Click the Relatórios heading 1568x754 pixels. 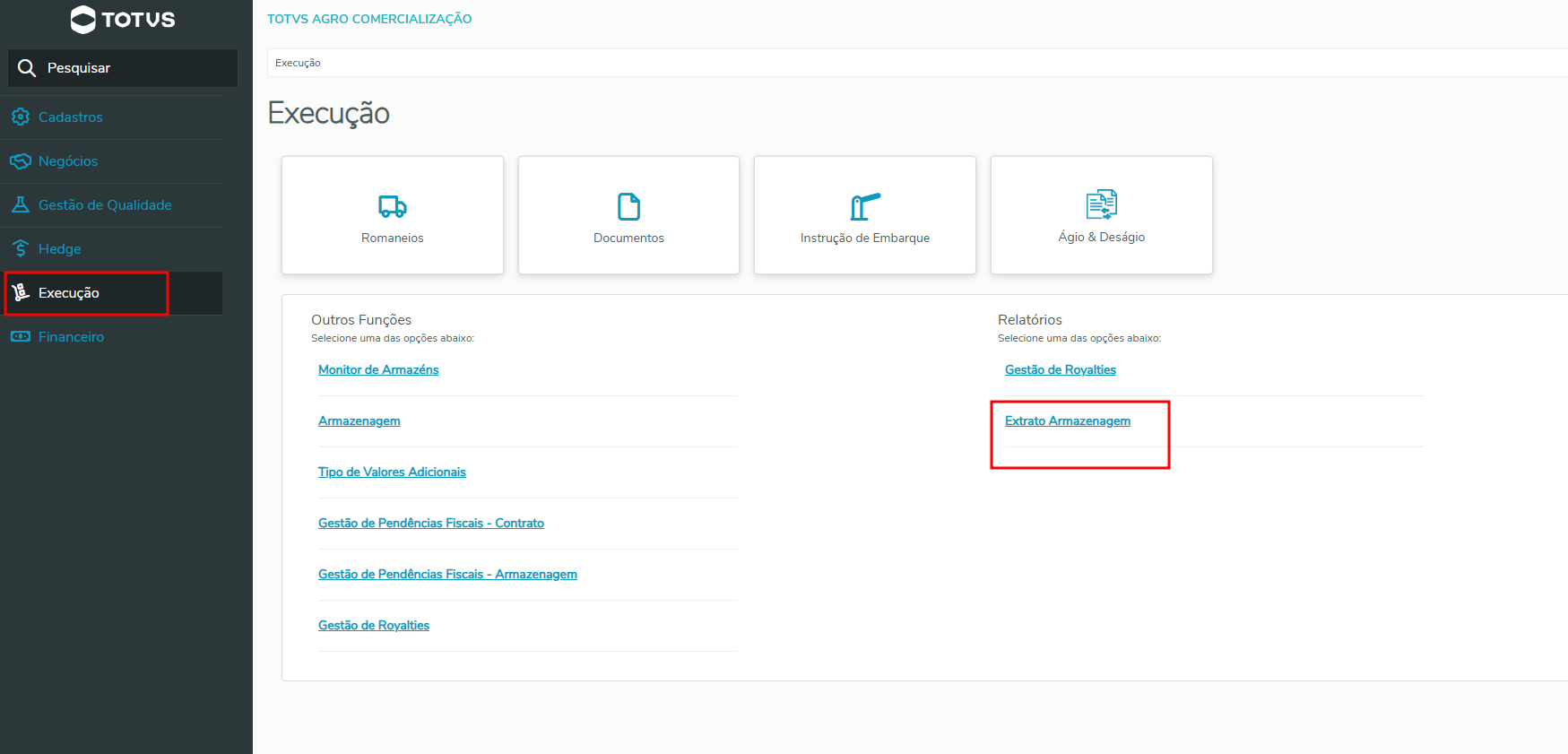pyautogui.click(x=1030, y=319)
